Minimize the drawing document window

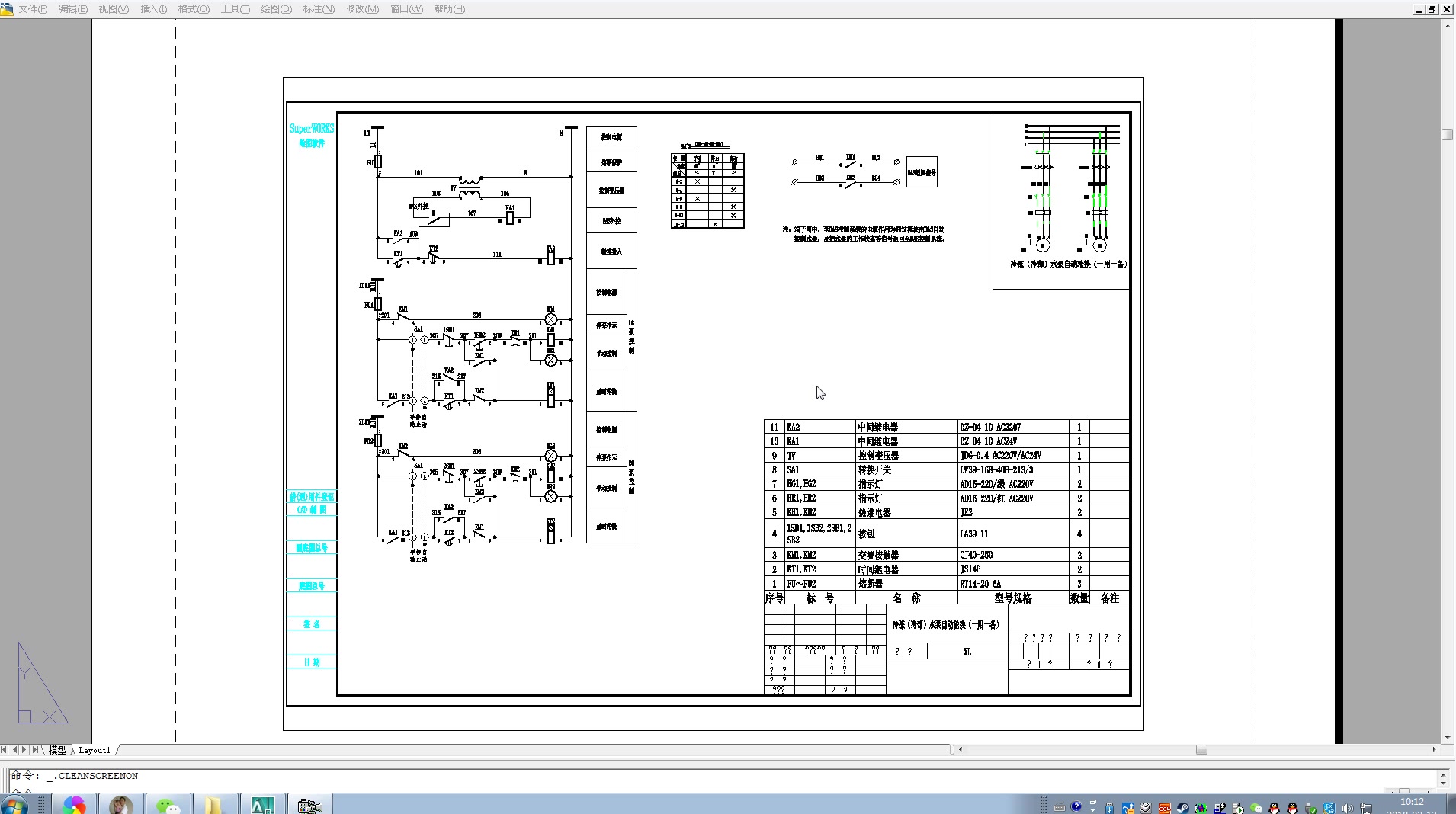pyautogui.click(x=1419, y=9)
